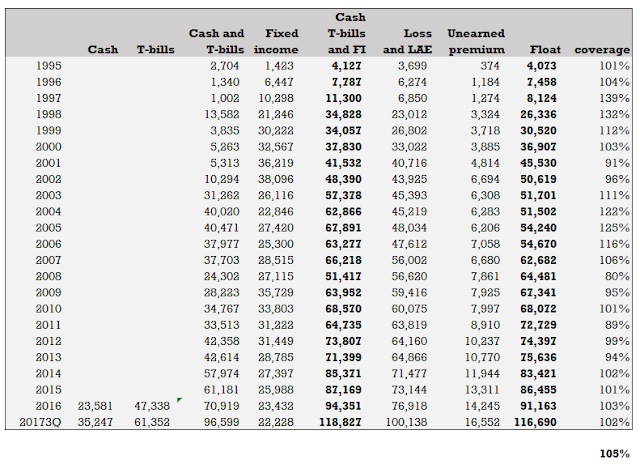
Task: Select 2009 total value 63,952
Action: click(x=343, y=293)
